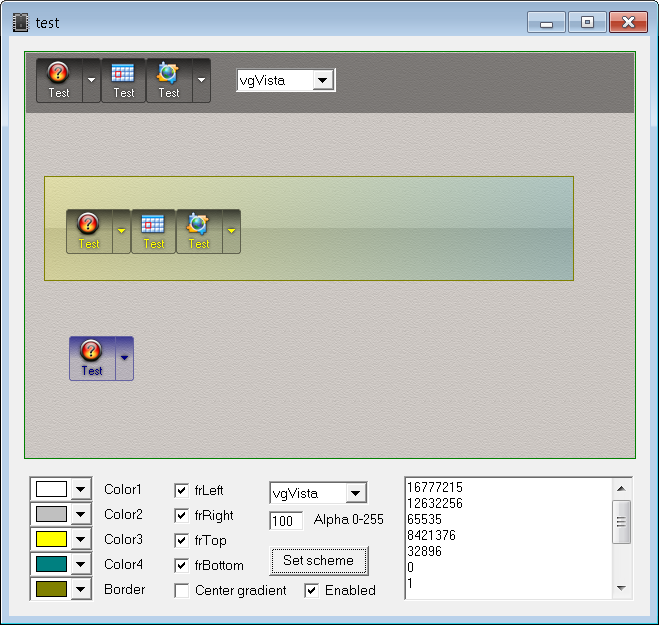Click the calendar icon in the gradient panel
Viewport: 659px width, 625px height.
153,224
